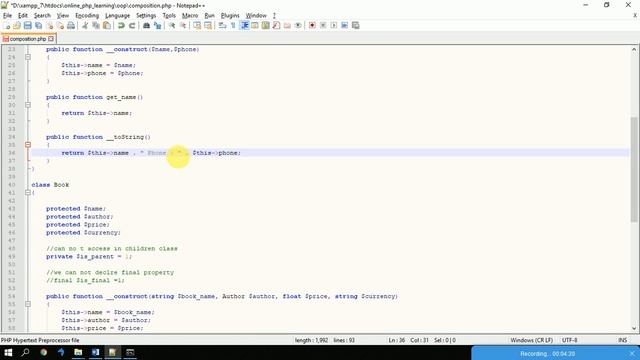Select the composition.php tab
Image resolution: width=640 pixels, height=360 pixels.
coord(28,39)
